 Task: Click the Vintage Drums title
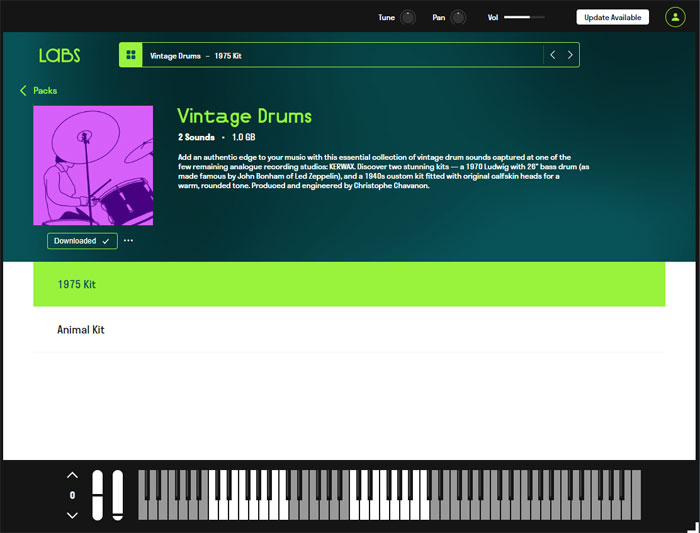(x=244, y=117)
